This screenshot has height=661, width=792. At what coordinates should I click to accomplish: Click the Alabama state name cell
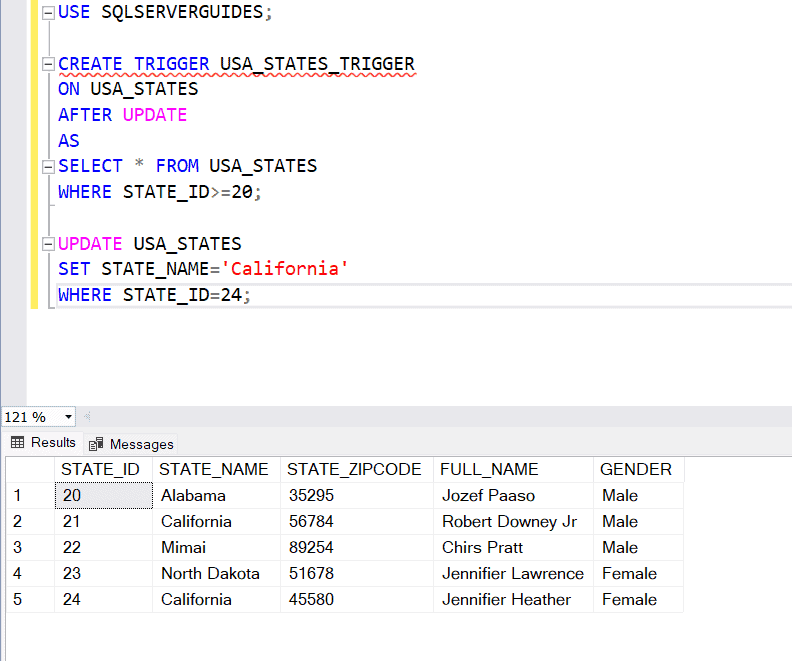point(216,495)
